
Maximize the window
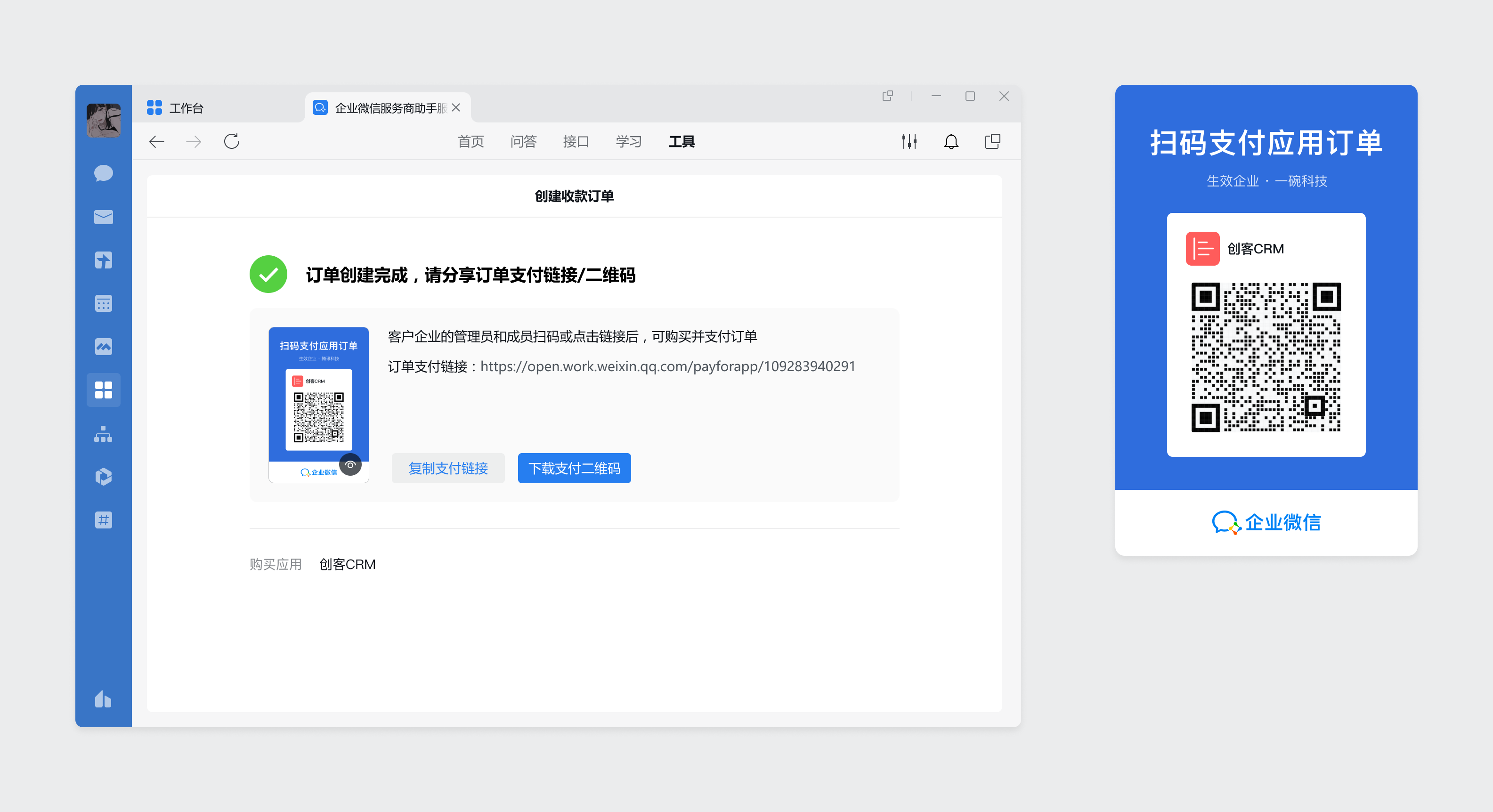(x=970, y=96)
